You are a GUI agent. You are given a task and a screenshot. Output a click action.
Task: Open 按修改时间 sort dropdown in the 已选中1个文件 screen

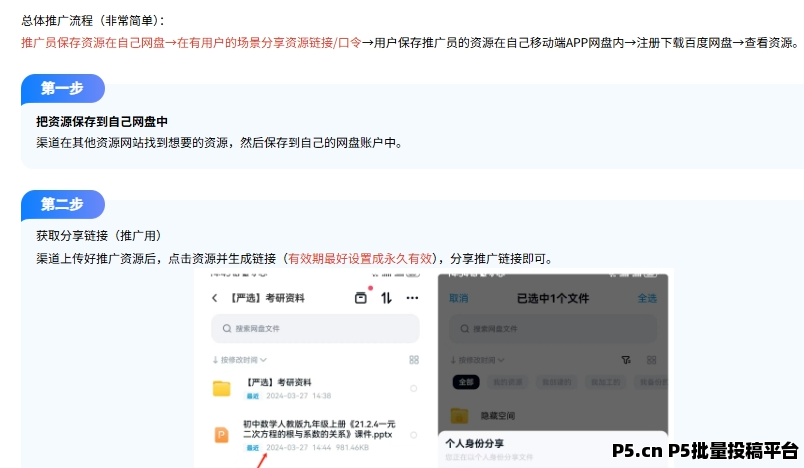477,360
